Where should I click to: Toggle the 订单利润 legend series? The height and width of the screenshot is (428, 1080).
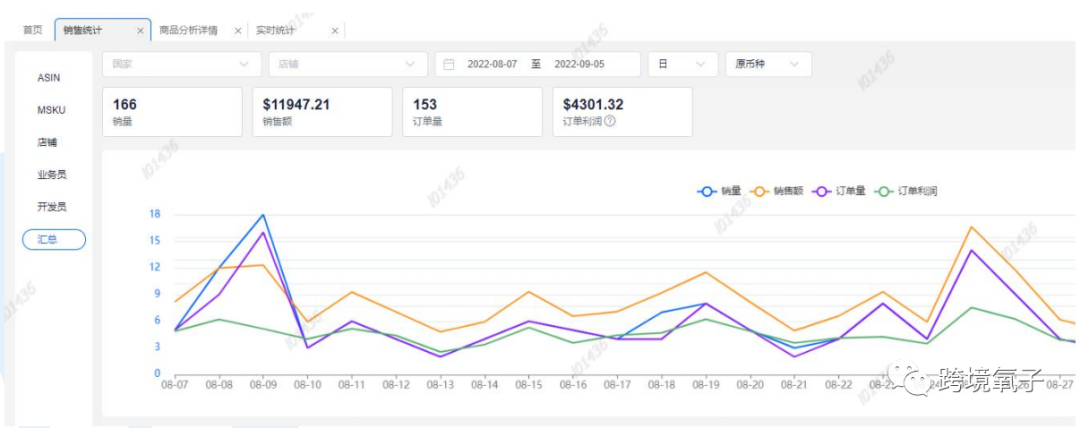[905, 192]
